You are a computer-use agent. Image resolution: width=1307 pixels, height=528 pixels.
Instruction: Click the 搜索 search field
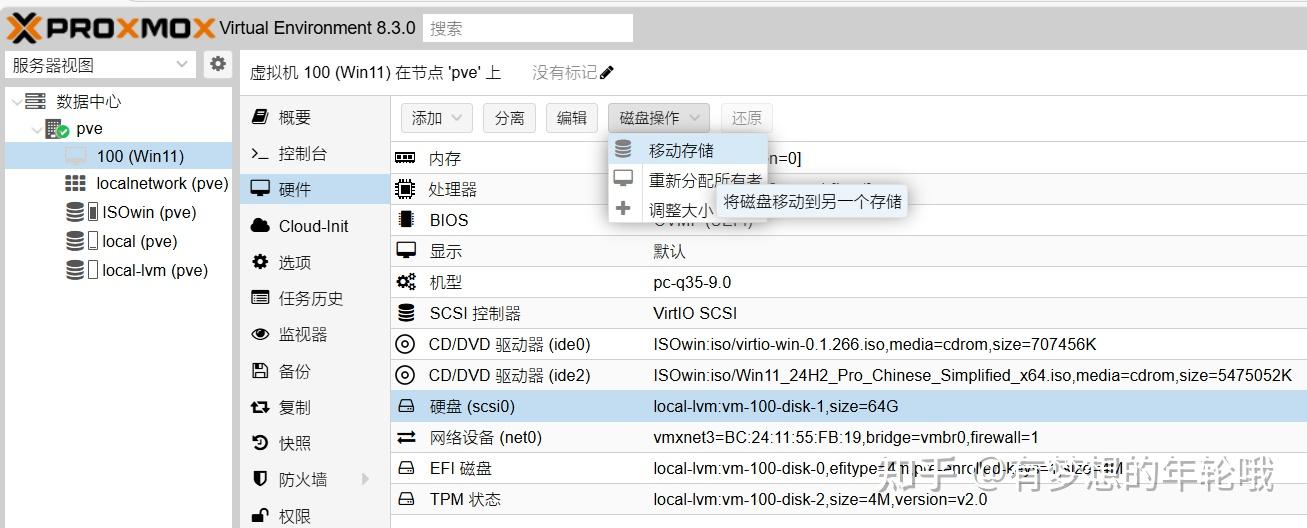[x=527, y=28]
